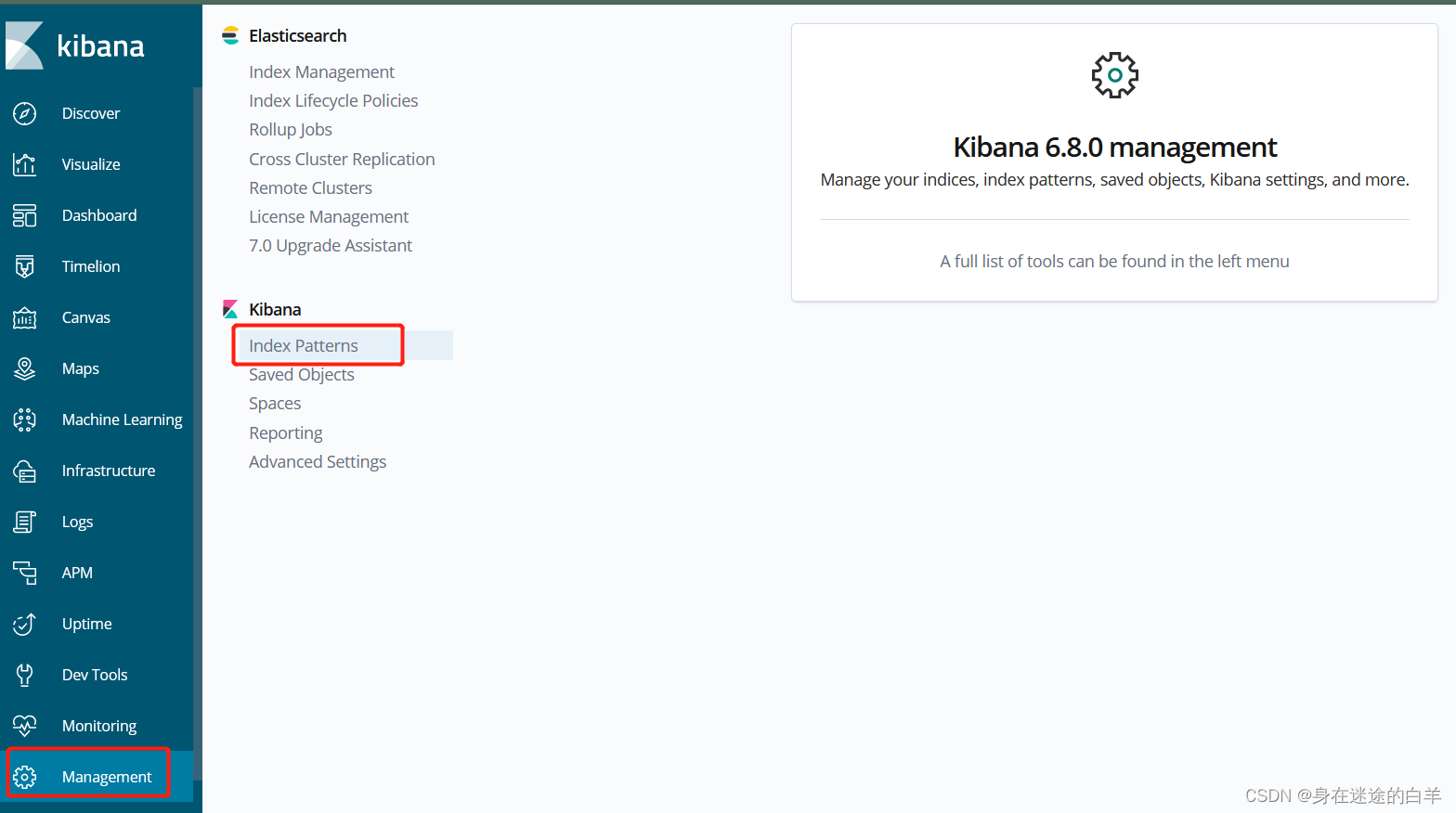Open Advanced Settings

coord(318,461)
